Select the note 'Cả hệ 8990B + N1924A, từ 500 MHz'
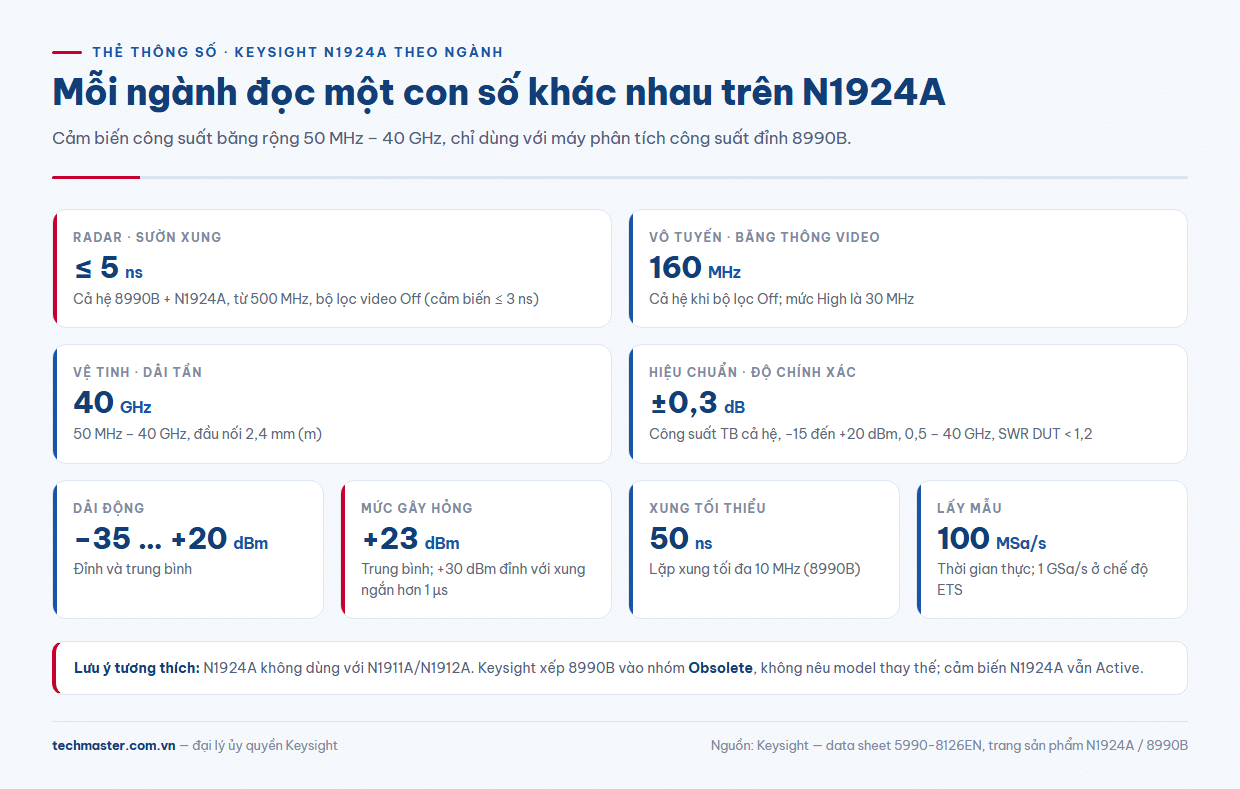The width and height of the screenshot is (1240, 789). (306, 299)
